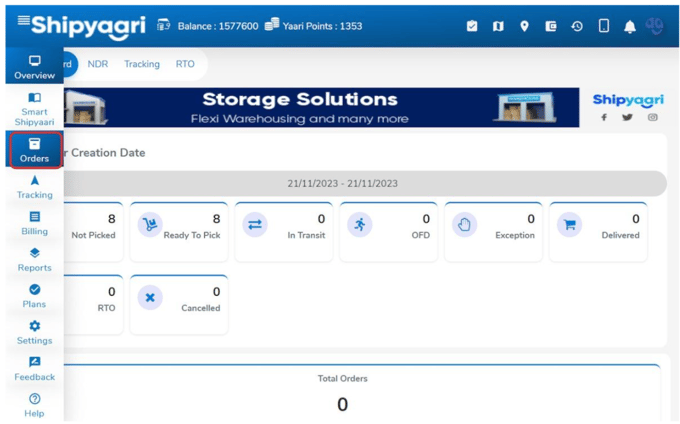Click the notification bell icon
The image size is (680, 424).
pyautogui.click(x=629, y=27)
